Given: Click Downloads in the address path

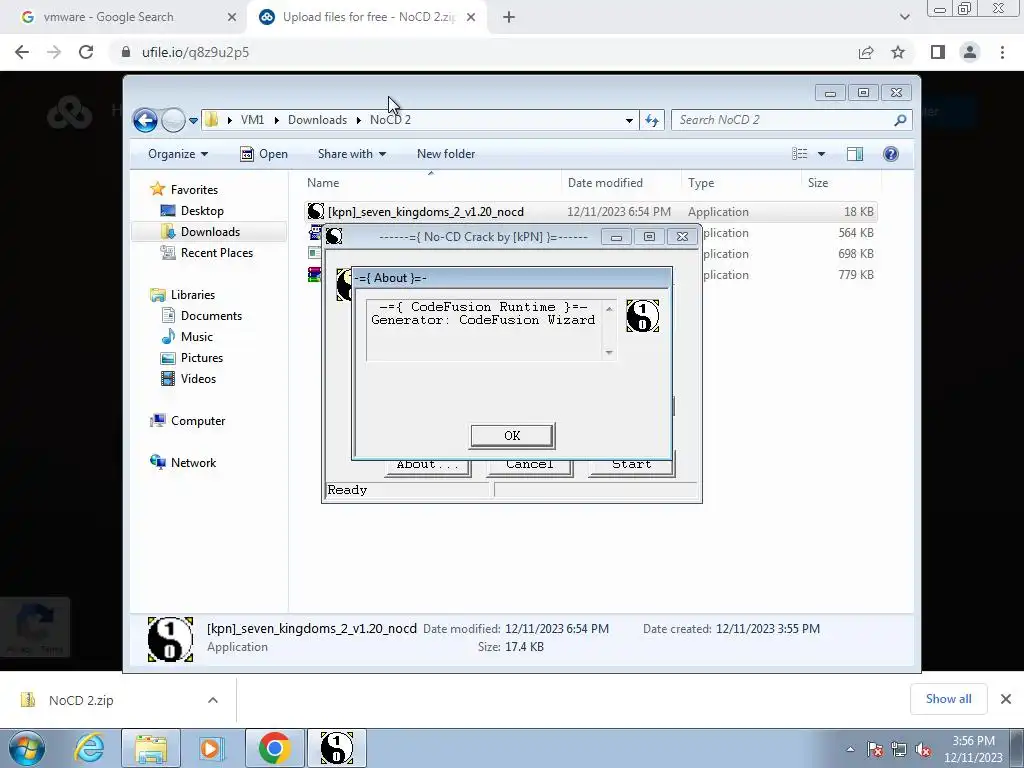Looking at the screenshot, I should tap(317, 120).
